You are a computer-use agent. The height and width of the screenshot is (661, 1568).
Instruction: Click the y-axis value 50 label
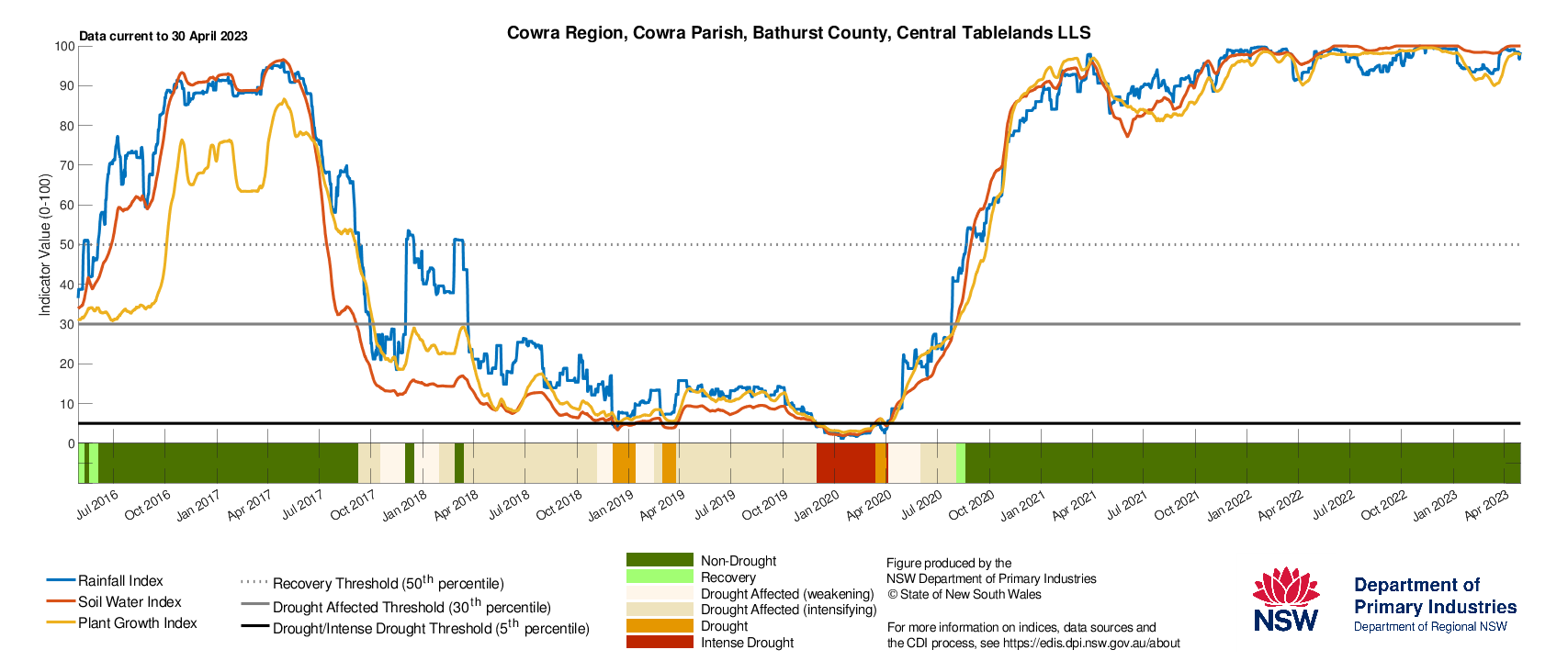point(68,244)
